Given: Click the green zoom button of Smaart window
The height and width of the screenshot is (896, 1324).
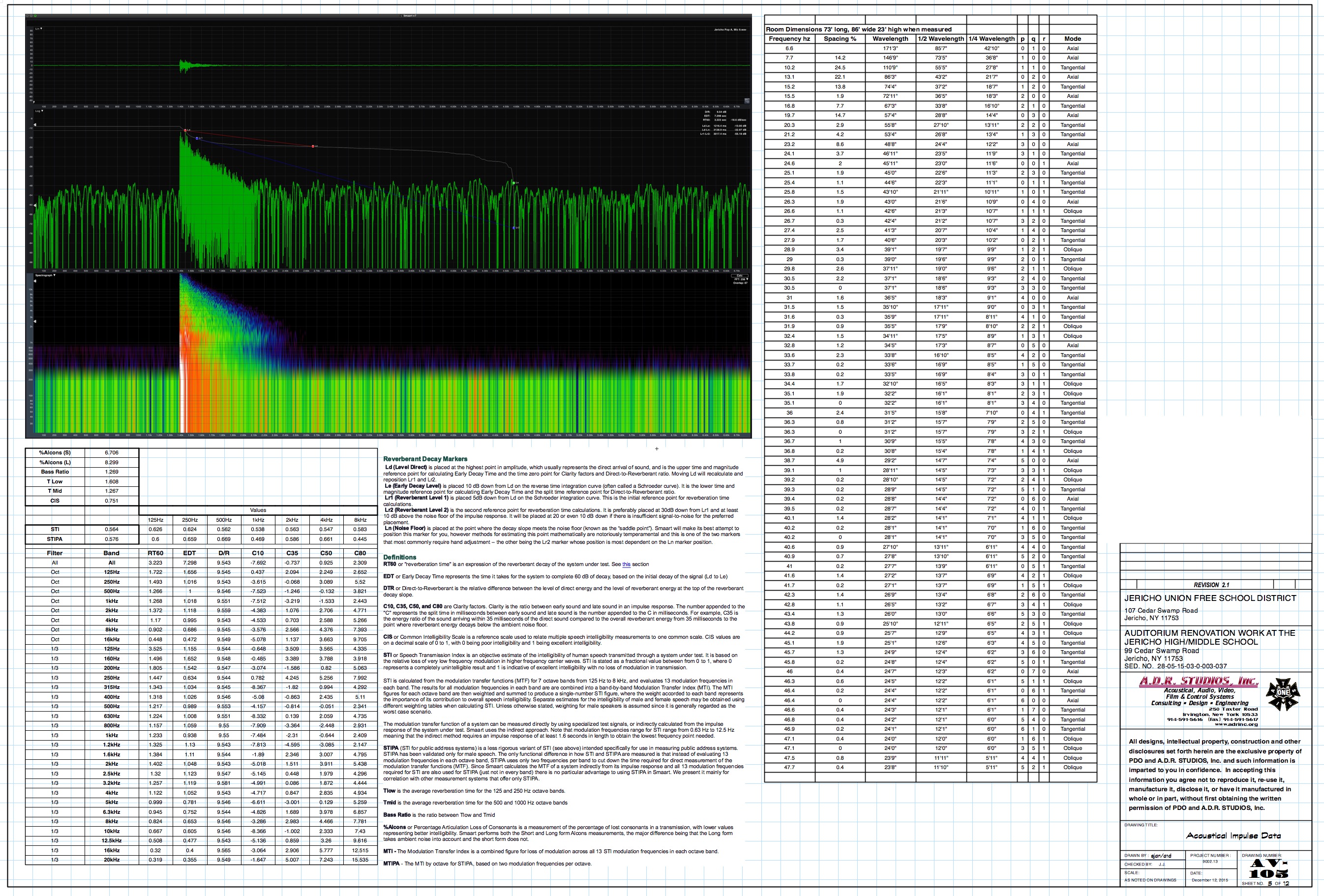Looking at the screenshot, I should 35,16.
